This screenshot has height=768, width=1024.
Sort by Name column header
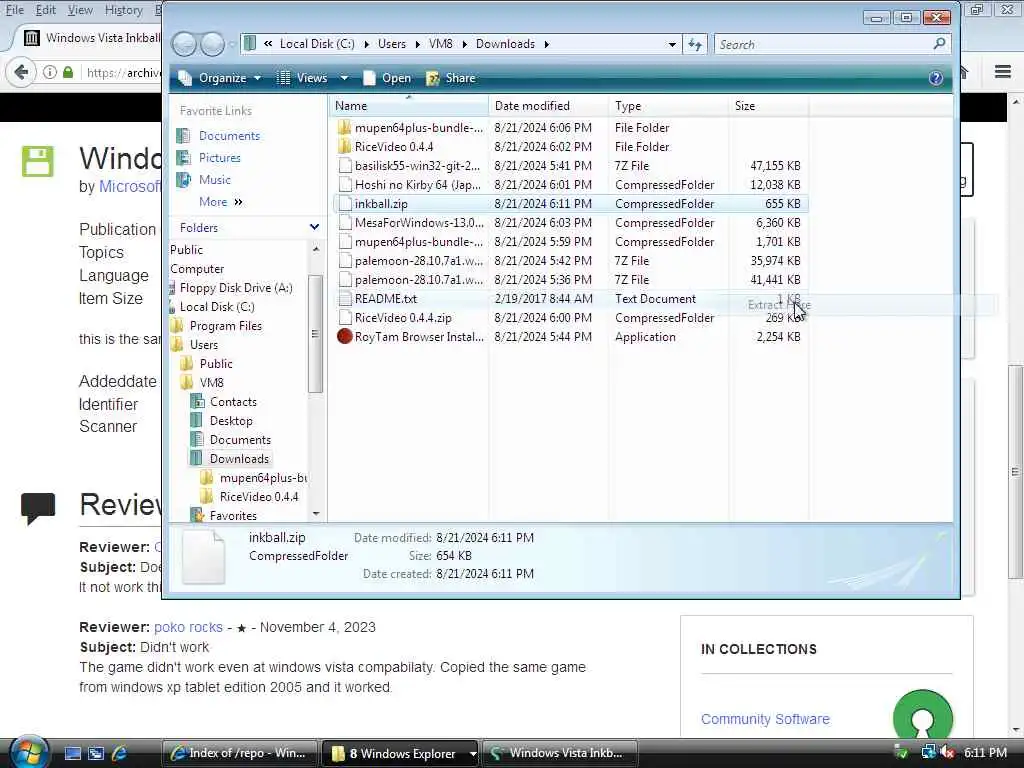409,106
